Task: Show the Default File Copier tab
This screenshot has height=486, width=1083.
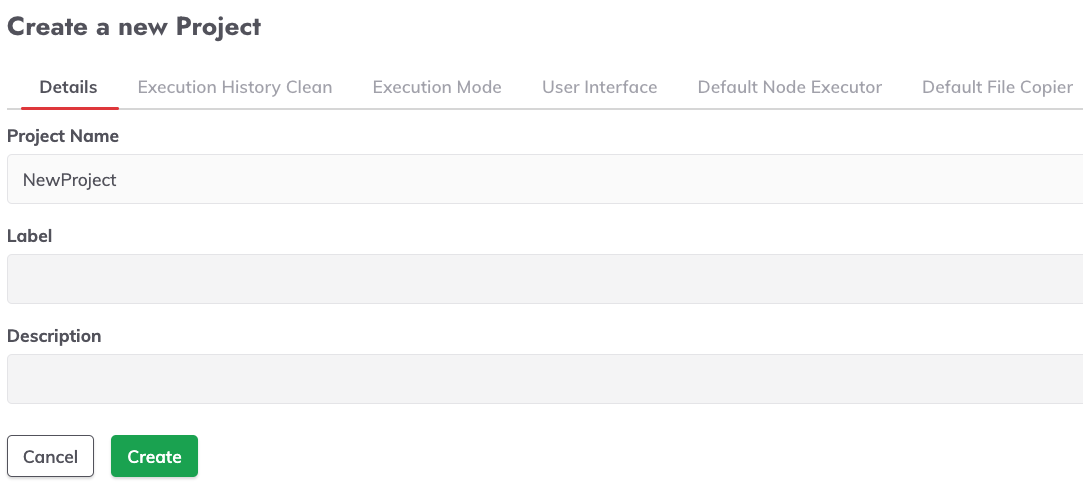Action: point(997,88)
